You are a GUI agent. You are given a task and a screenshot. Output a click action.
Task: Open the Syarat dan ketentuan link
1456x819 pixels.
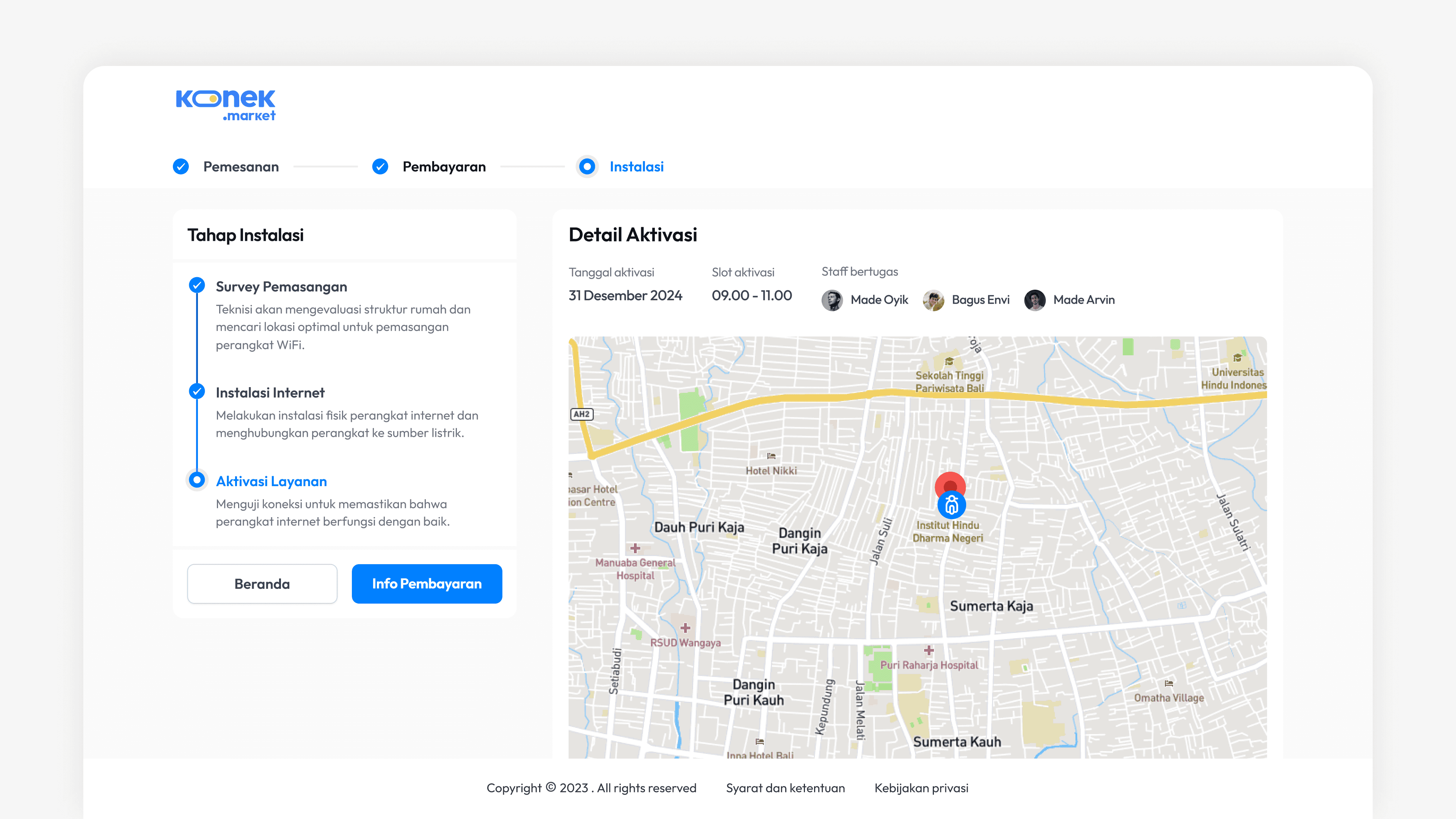point(785,788)
